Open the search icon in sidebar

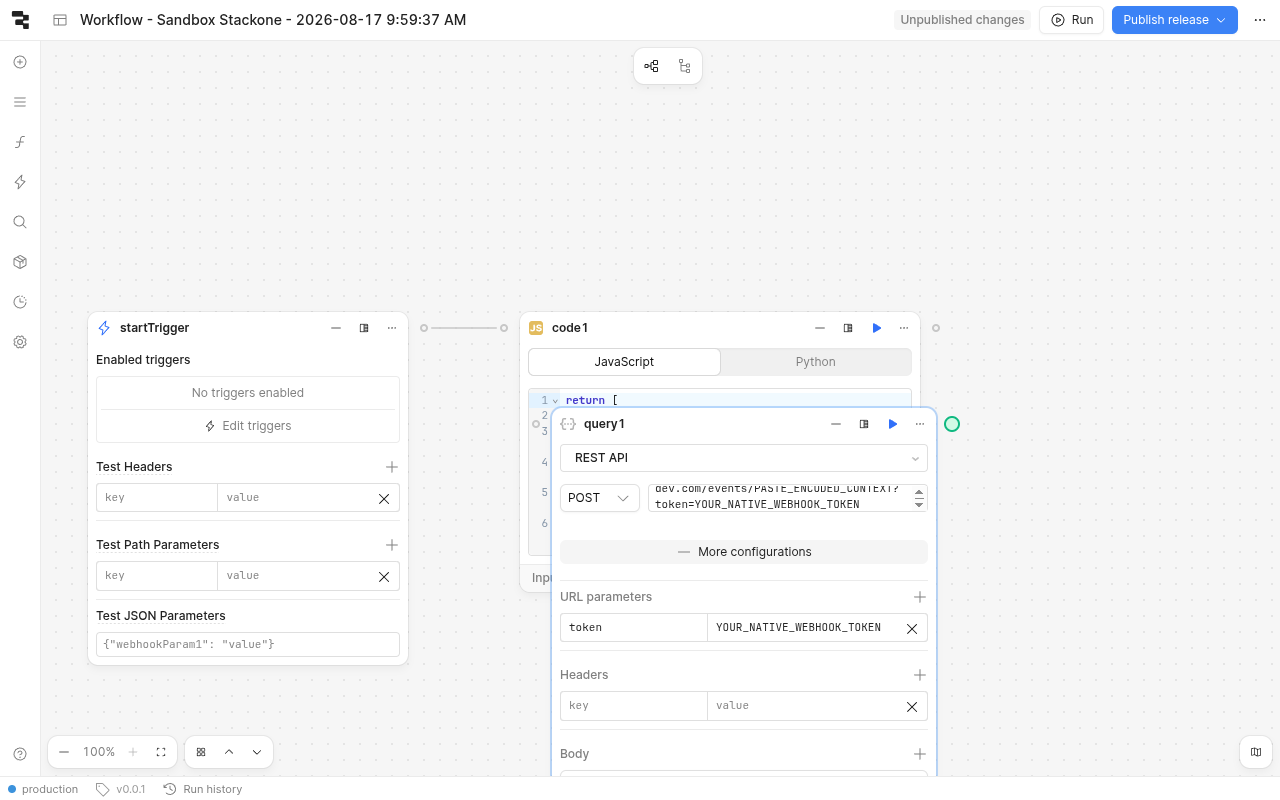[x=20, y=222]
